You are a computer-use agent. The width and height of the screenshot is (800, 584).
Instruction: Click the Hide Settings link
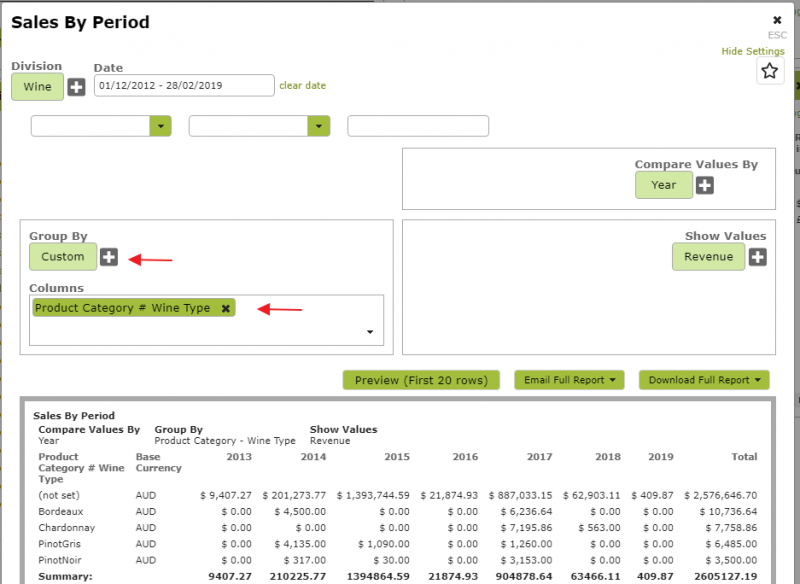(x=753, y=51)
